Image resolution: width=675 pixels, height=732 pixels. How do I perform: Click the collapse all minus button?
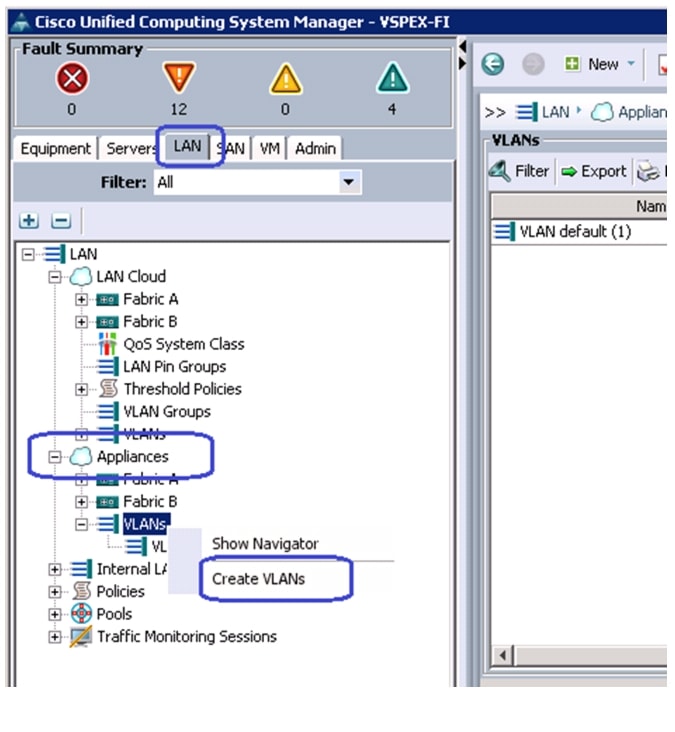61,220
